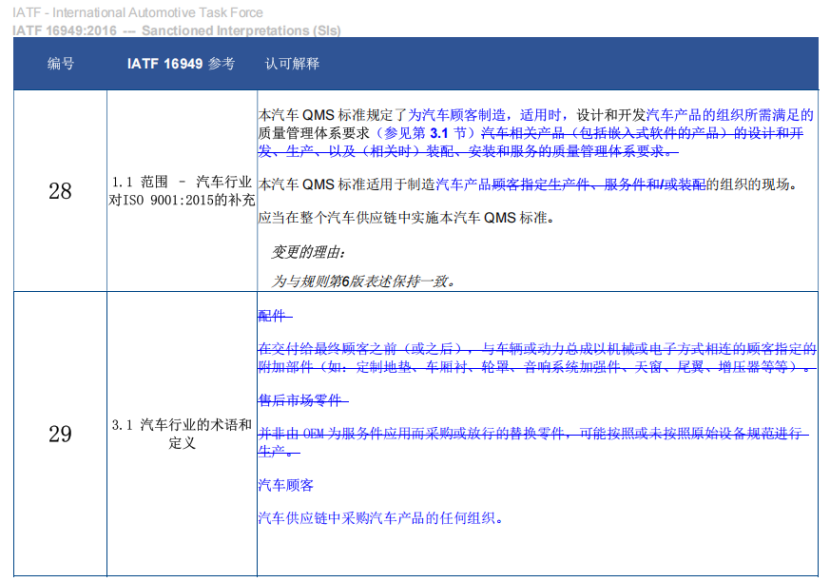Viewport: 831px width, 582px height.
Task: Click the '3.1 汽车行业的术语和定义' reference cell
Action: click(182, 434)
